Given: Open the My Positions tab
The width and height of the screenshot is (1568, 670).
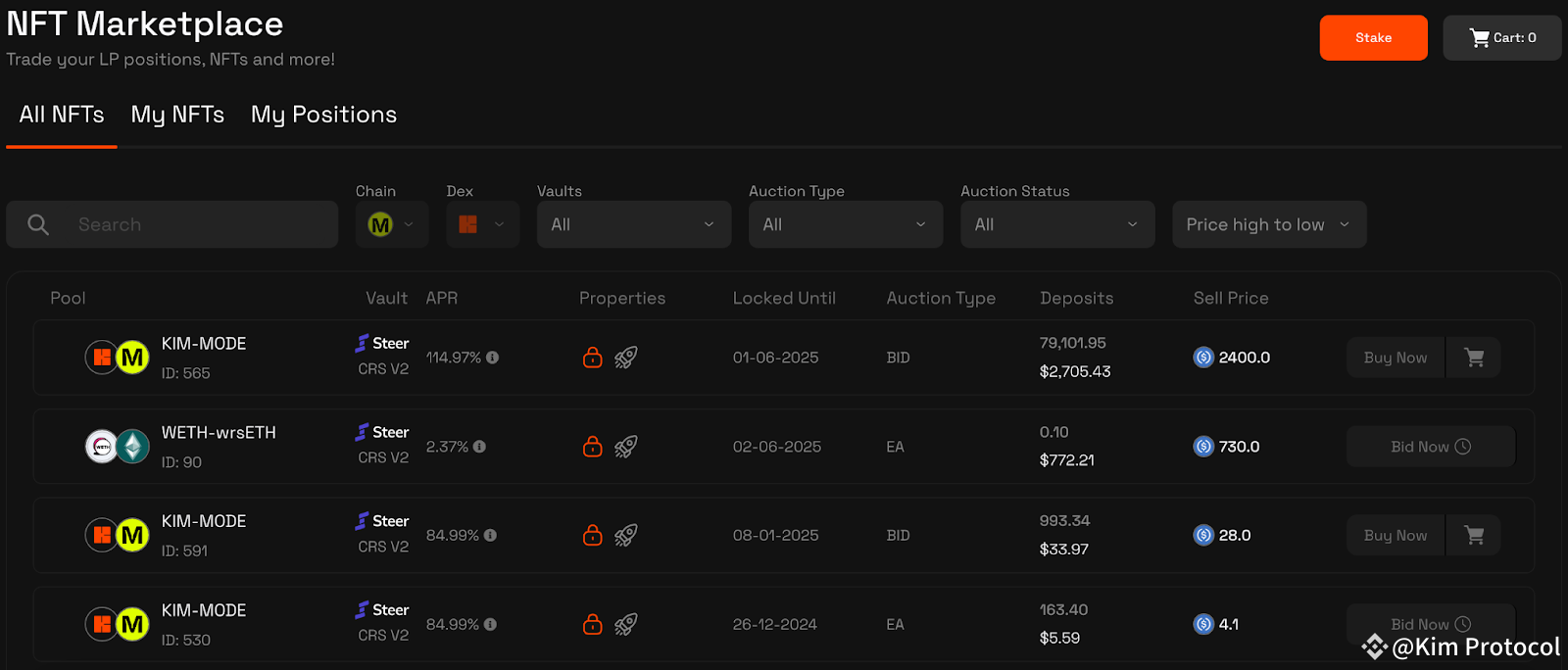Looking at the screenshot, I should 323,115.
